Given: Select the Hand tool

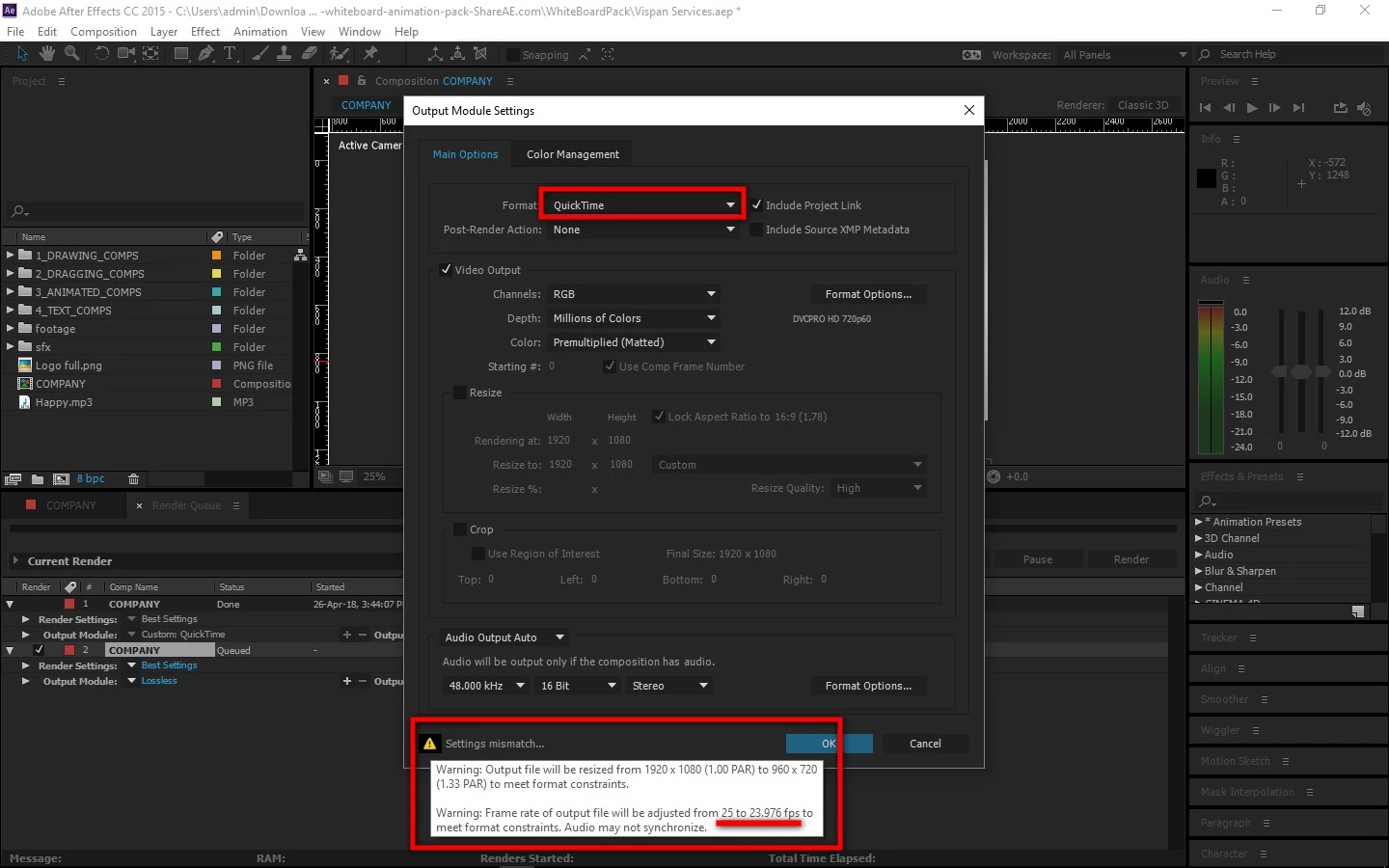Looking at the screenshot, I should tap(46, 54).
